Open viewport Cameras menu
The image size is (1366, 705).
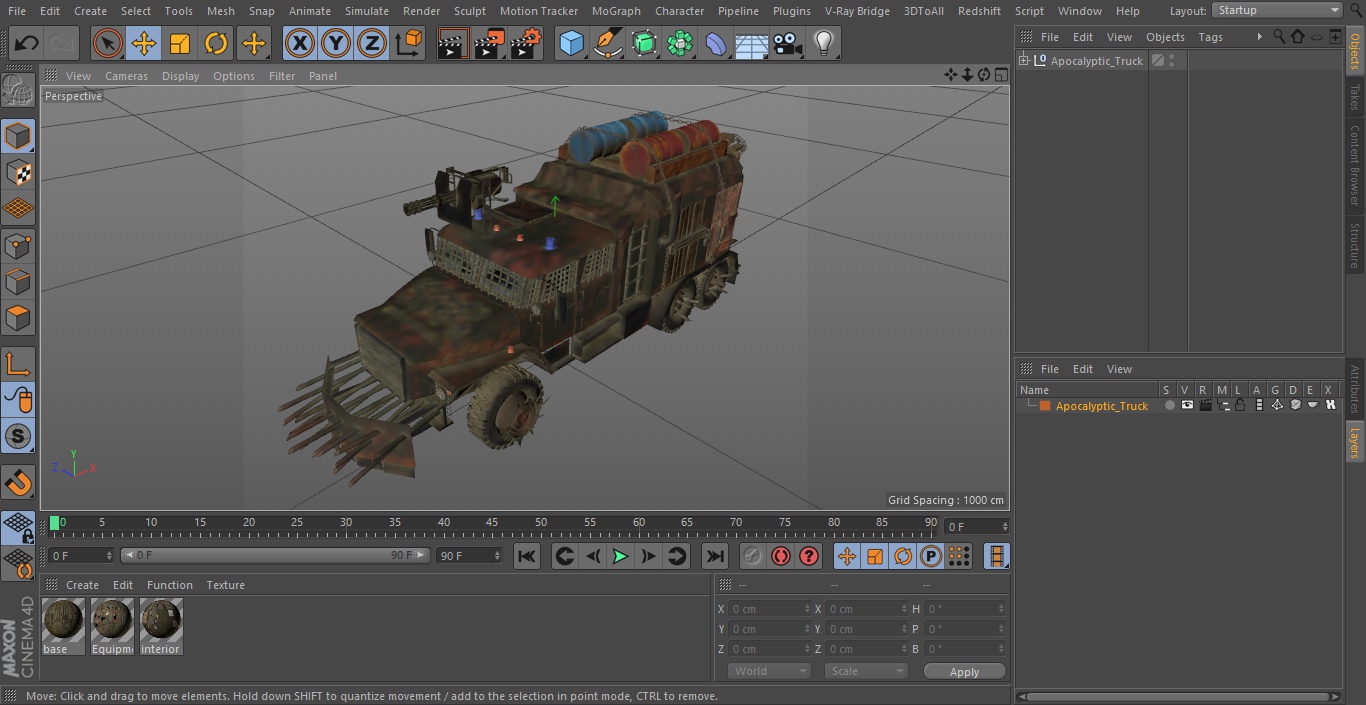(x=126, y=76)
